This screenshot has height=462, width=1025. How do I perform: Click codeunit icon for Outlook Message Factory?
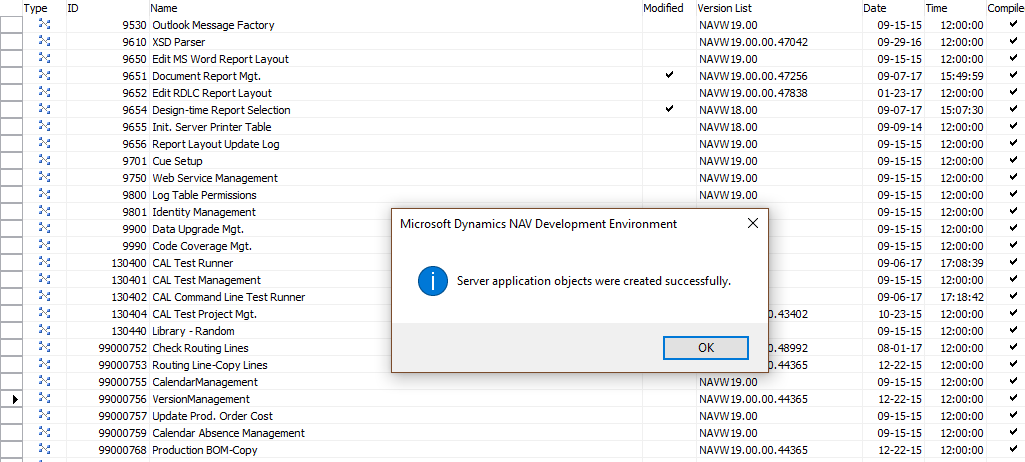tap(44, 25)
